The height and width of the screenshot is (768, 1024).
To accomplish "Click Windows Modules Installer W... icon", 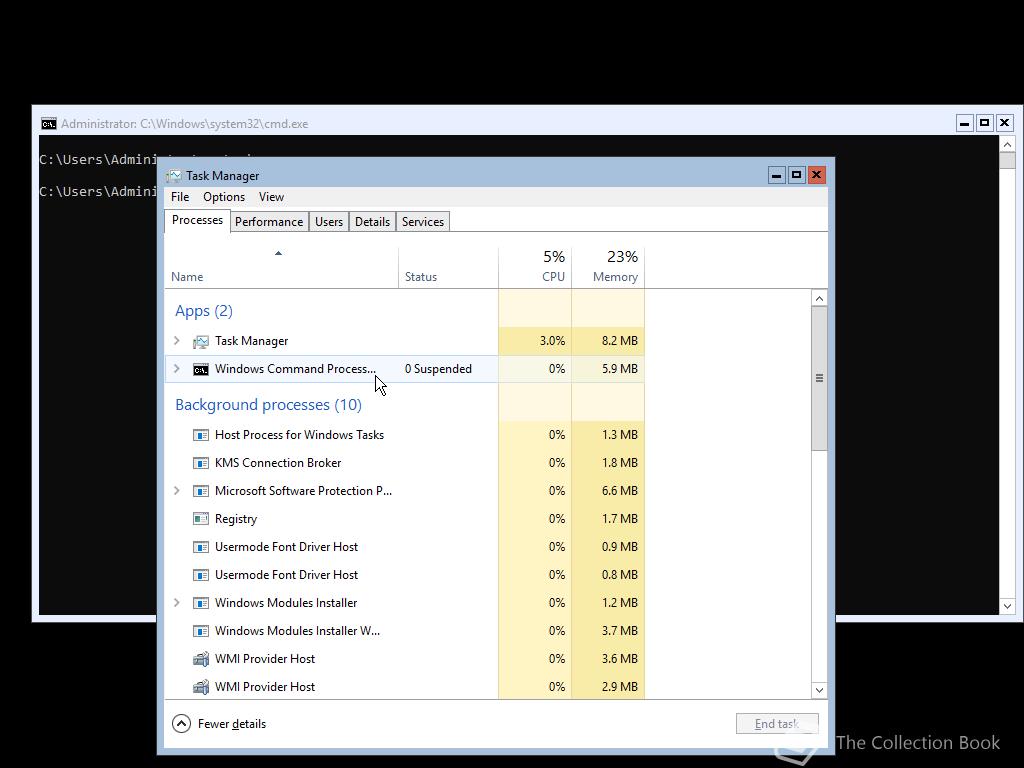I will point(200,632).
